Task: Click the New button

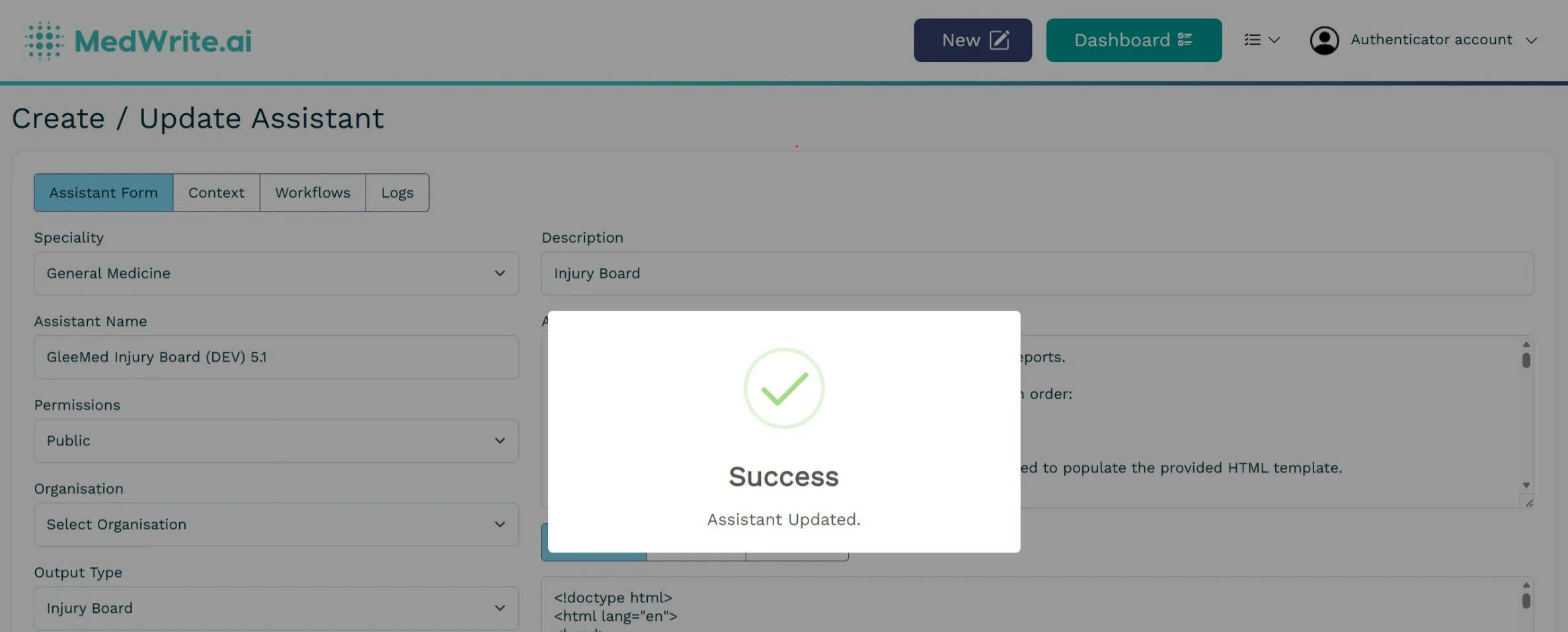Action: (x=972, y=40)
